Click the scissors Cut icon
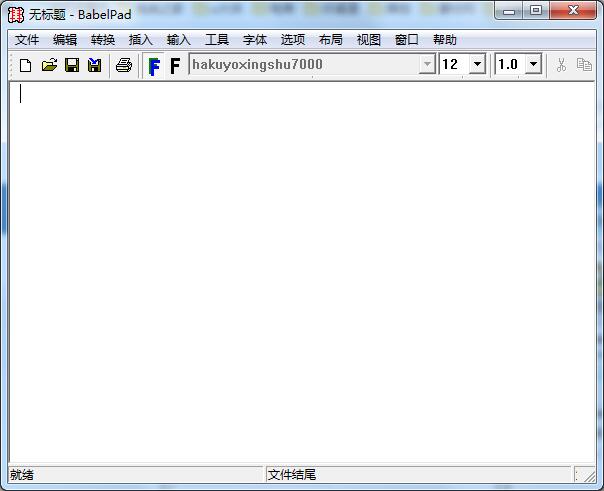Viewport: 604px width, 491px height. point(562,65)
